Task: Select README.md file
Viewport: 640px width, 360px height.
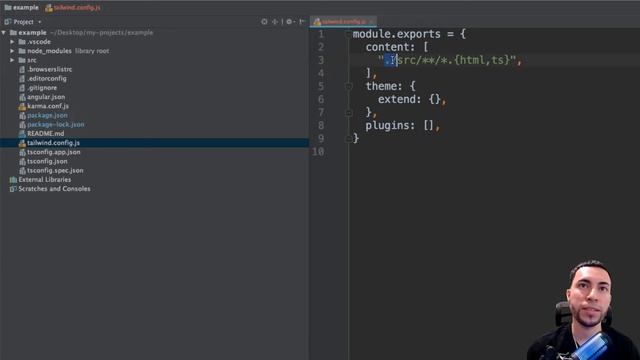Action: pyautogui.click(x=45, y=133)
